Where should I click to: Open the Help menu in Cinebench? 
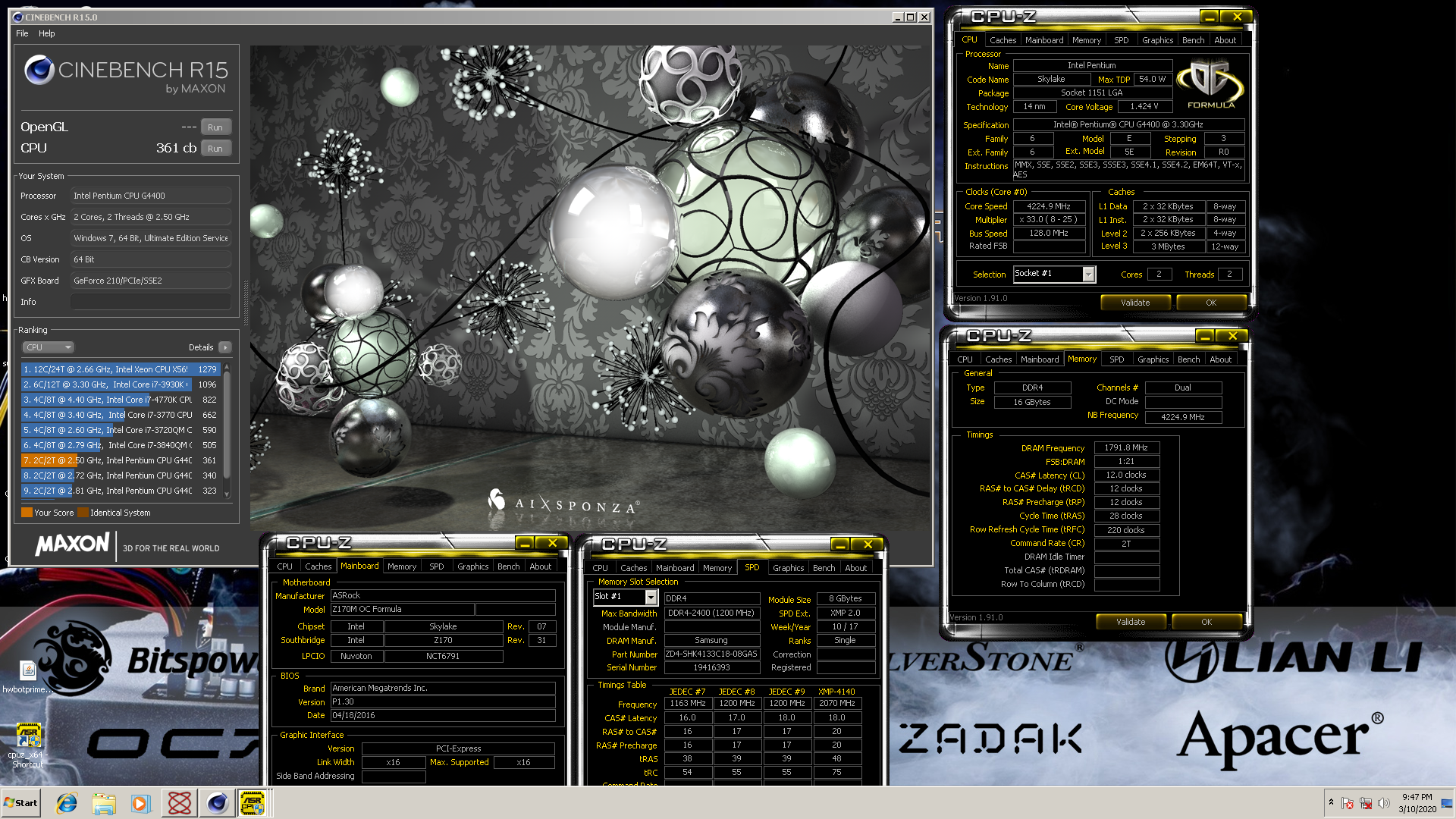tap(47, 33)
